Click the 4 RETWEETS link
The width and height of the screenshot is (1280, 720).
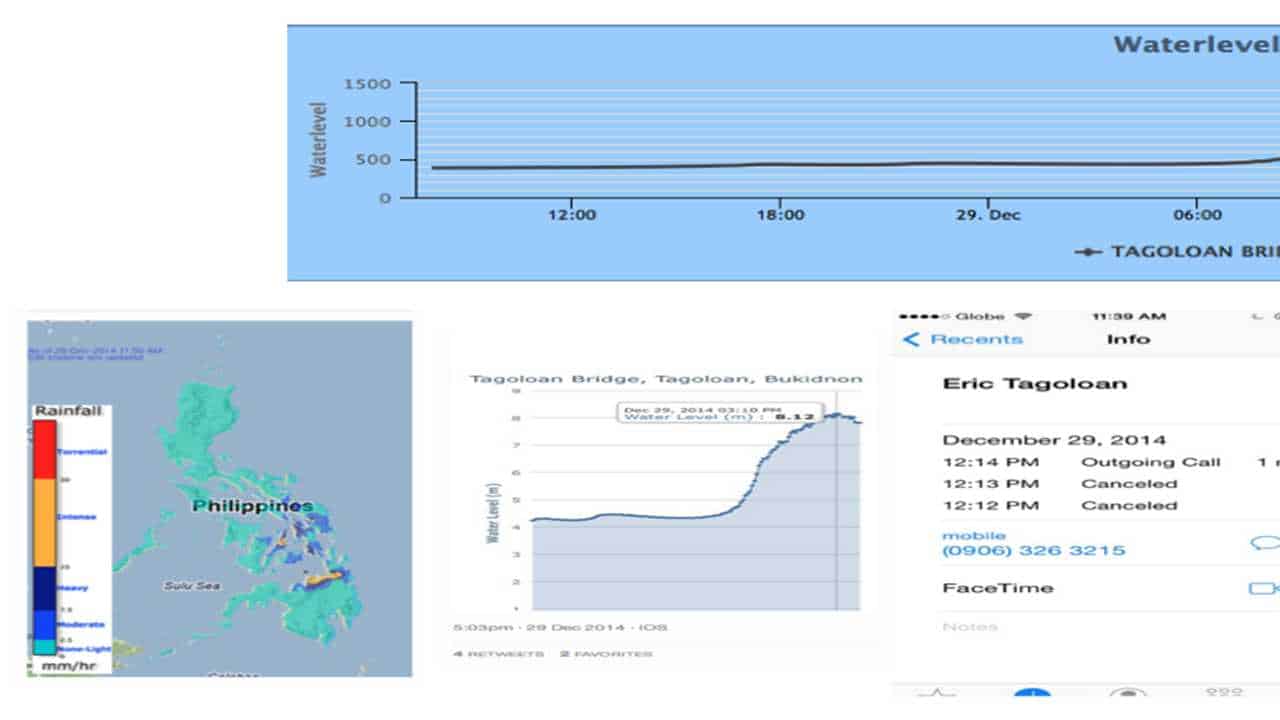(498, 654)
